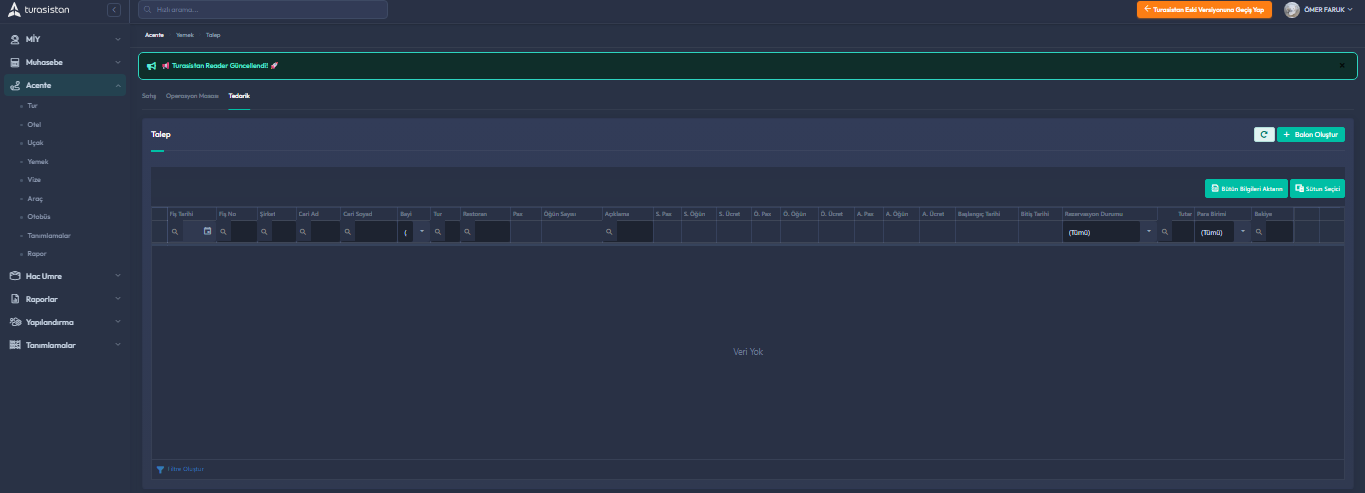The image size is (1365, 493).
Task: Collapse the sidebar with the chevron button
Action: point(114,10)
